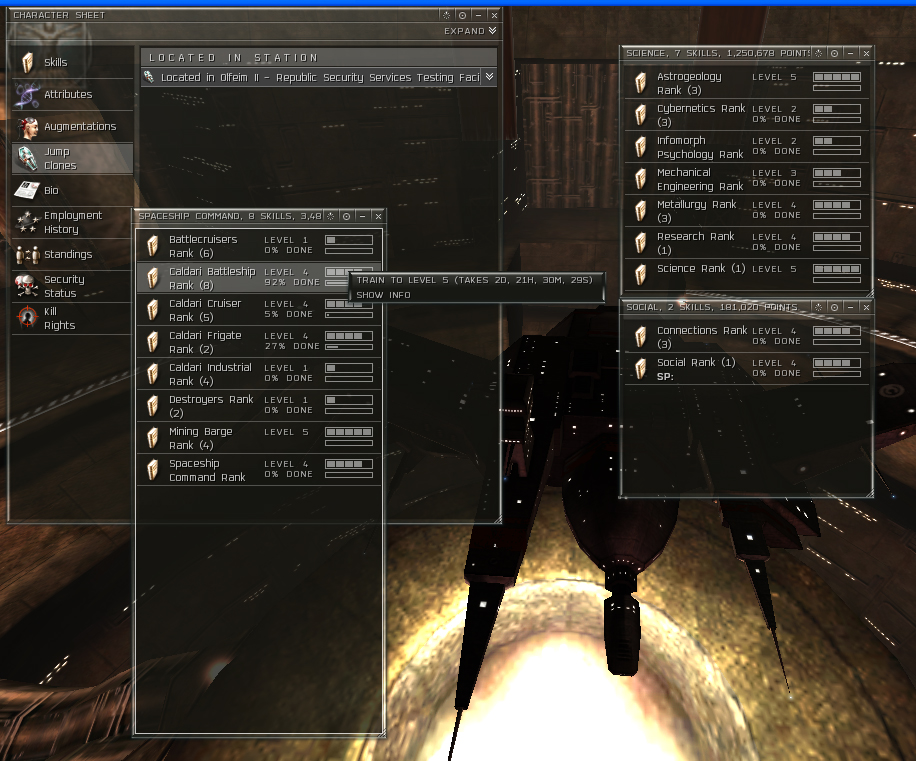916x761 pixels.
Task: Open window options icon in Spaceship Command header
Action: tap(331, 216)
